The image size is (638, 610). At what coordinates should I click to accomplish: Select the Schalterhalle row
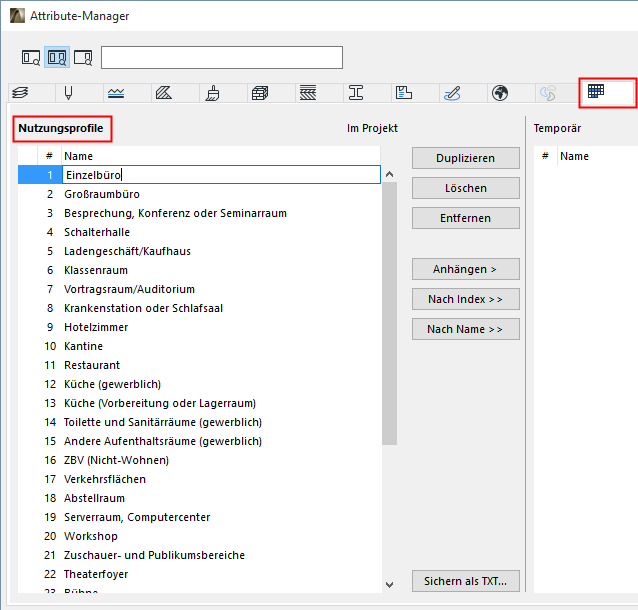[x=199, y=232]
